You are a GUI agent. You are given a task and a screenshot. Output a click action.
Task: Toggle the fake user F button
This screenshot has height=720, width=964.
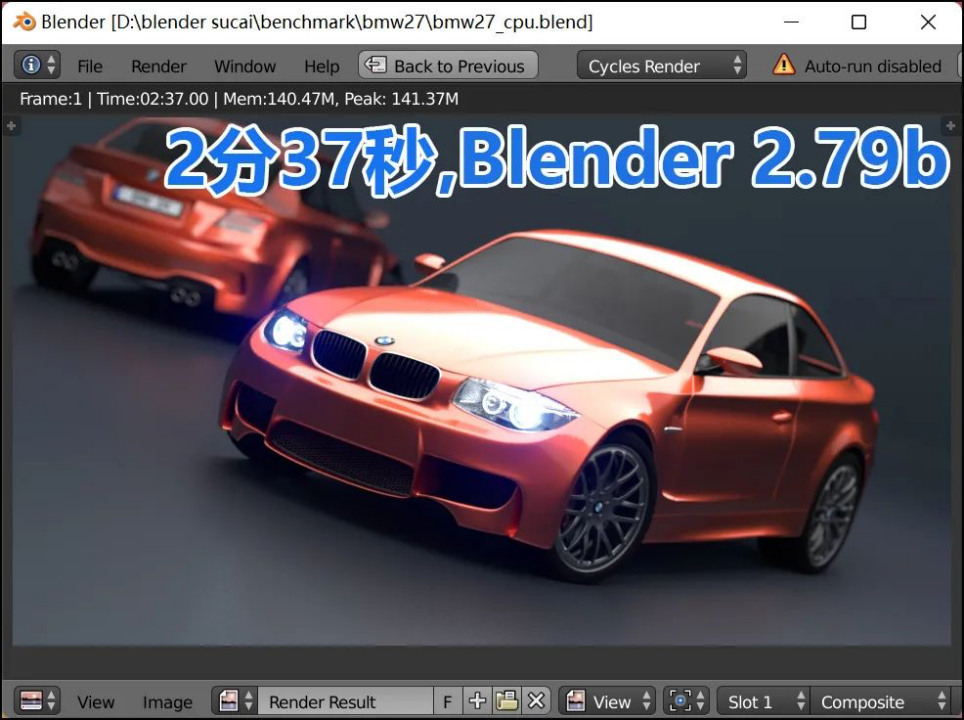[448, 701]
